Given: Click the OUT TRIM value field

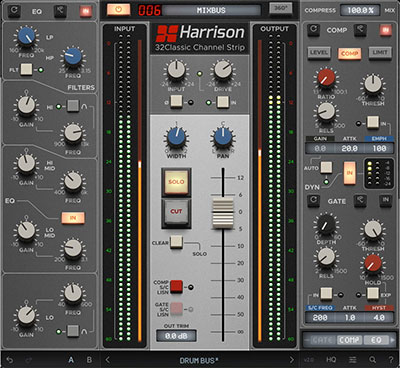Looking at the screenshot, I should coord(176,336).
